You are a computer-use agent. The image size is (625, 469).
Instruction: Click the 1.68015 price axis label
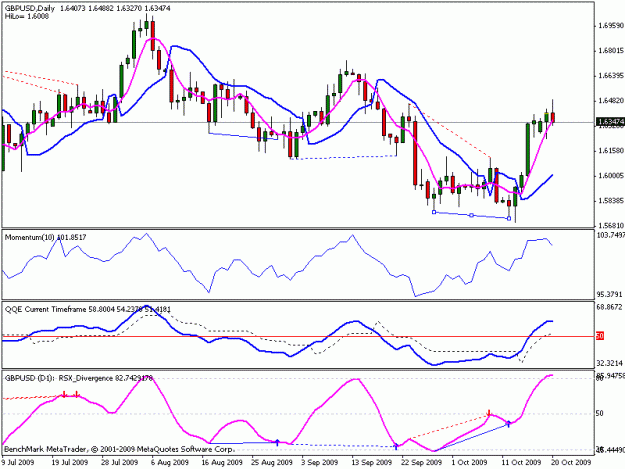point(611,51)
